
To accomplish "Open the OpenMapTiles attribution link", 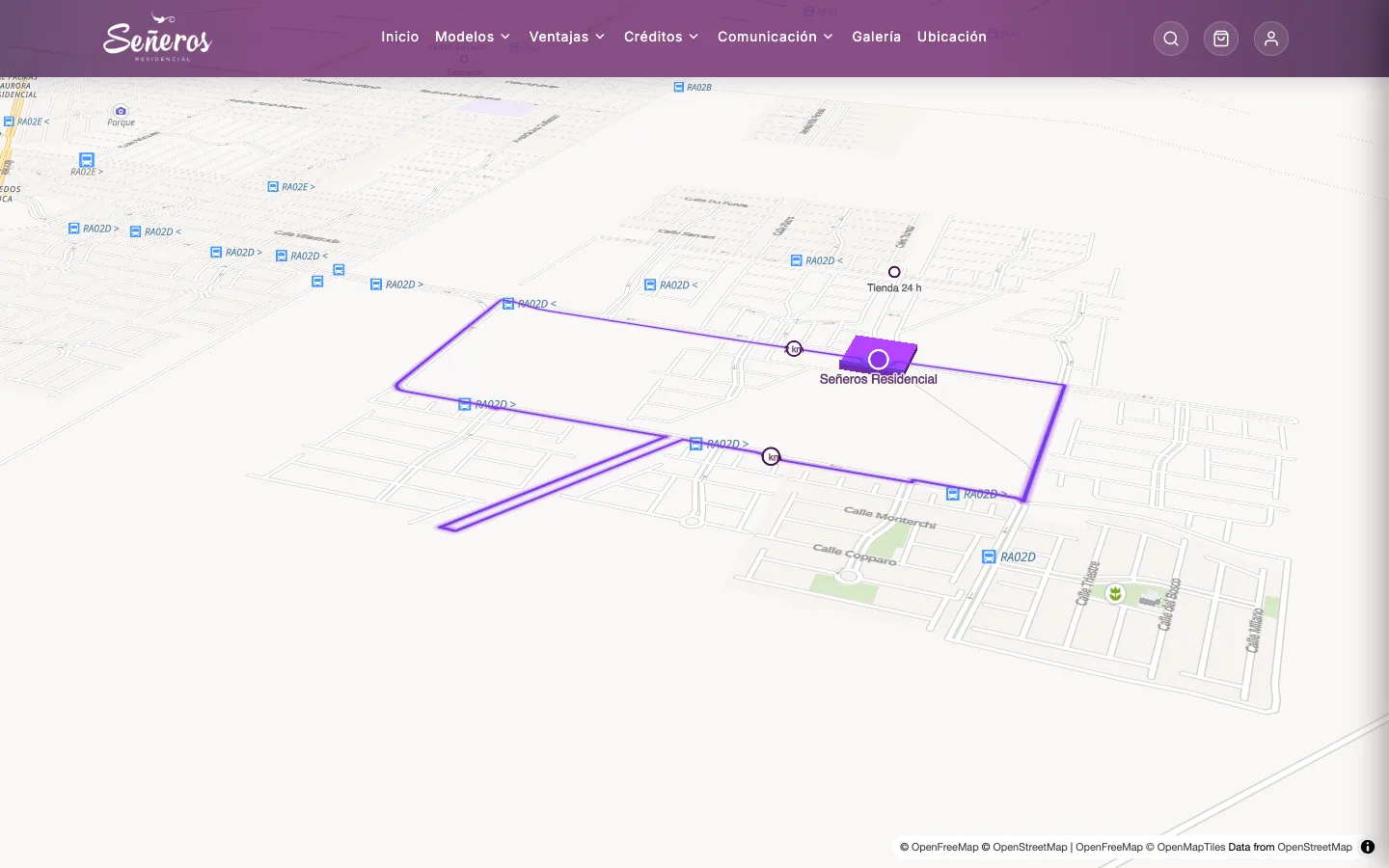I will tap(1190, 847).
